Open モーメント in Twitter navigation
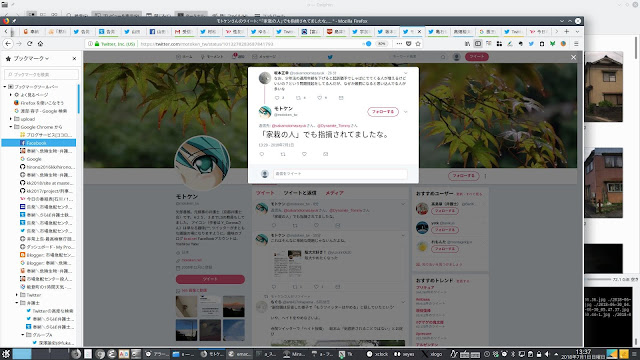Image resolution: width=640 pixels, height=360 pixels. pyautogui.click(x=212, y=57)
